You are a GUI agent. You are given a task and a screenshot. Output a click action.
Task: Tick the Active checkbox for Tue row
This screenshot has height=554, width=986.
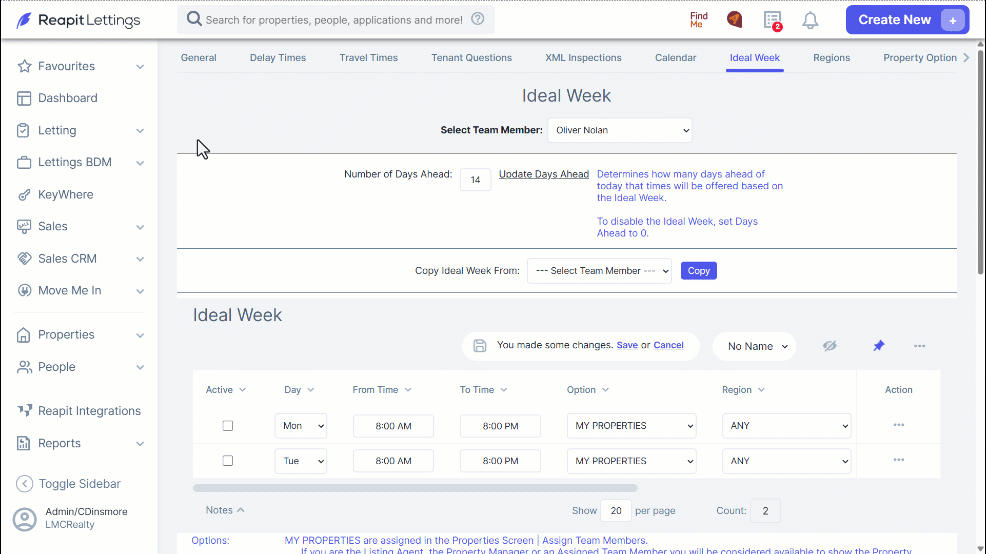click(x=228, y=461)
